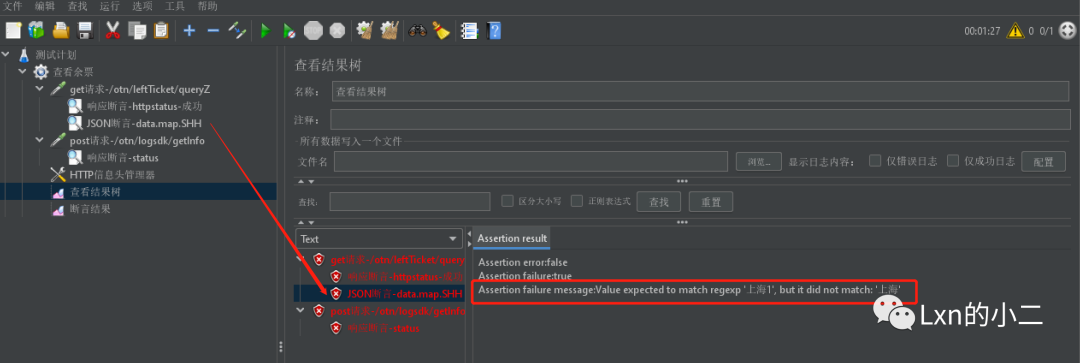Open the 编辑 menu
1080x363 pixels.
point(45,6)
